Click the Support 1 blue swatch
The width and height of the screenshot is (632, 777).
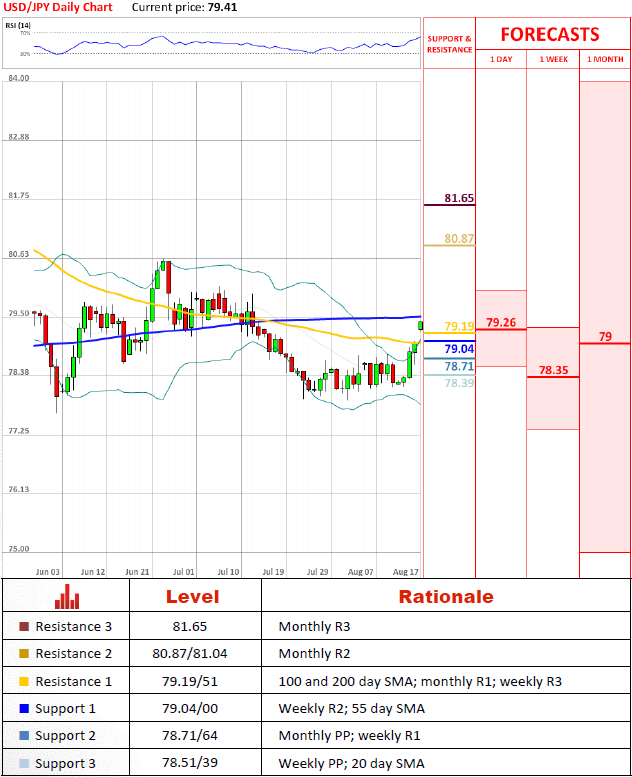(24, 709)
